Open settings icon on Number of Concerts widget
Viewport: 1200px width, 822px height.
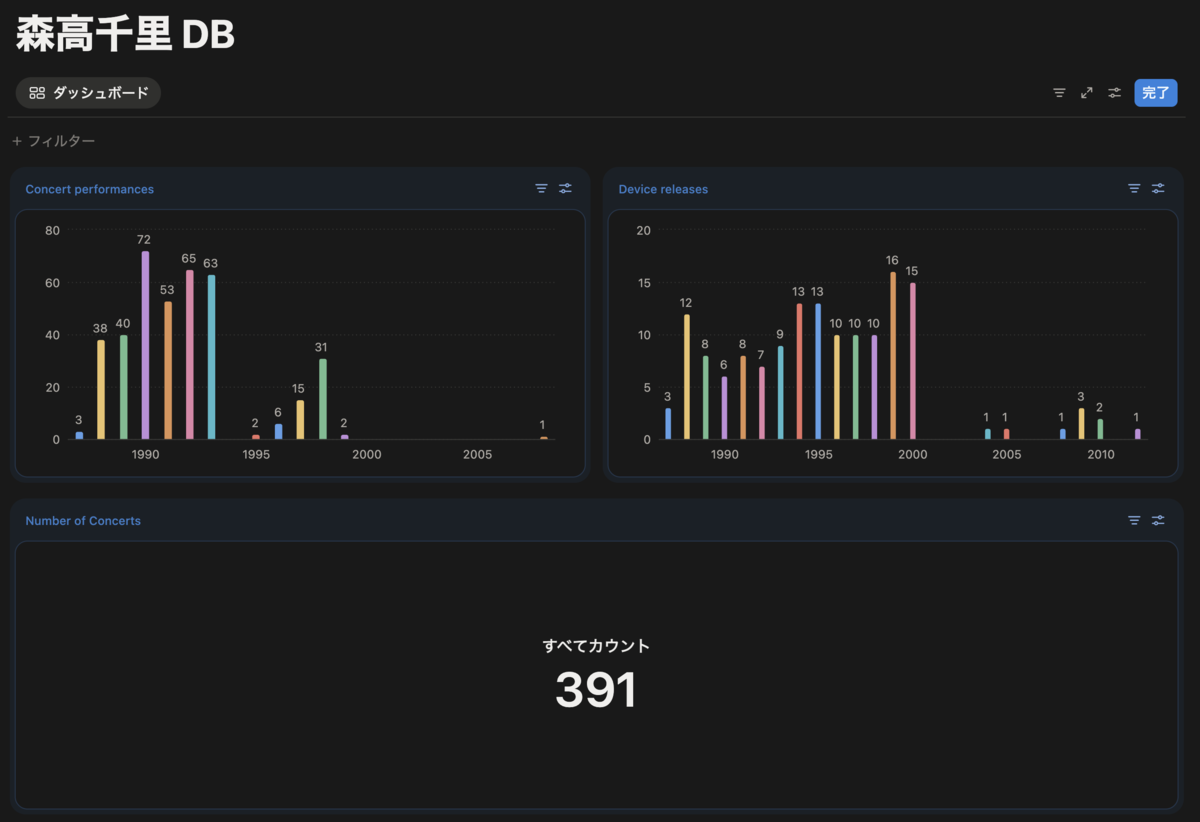click(x=1158, y=520)
